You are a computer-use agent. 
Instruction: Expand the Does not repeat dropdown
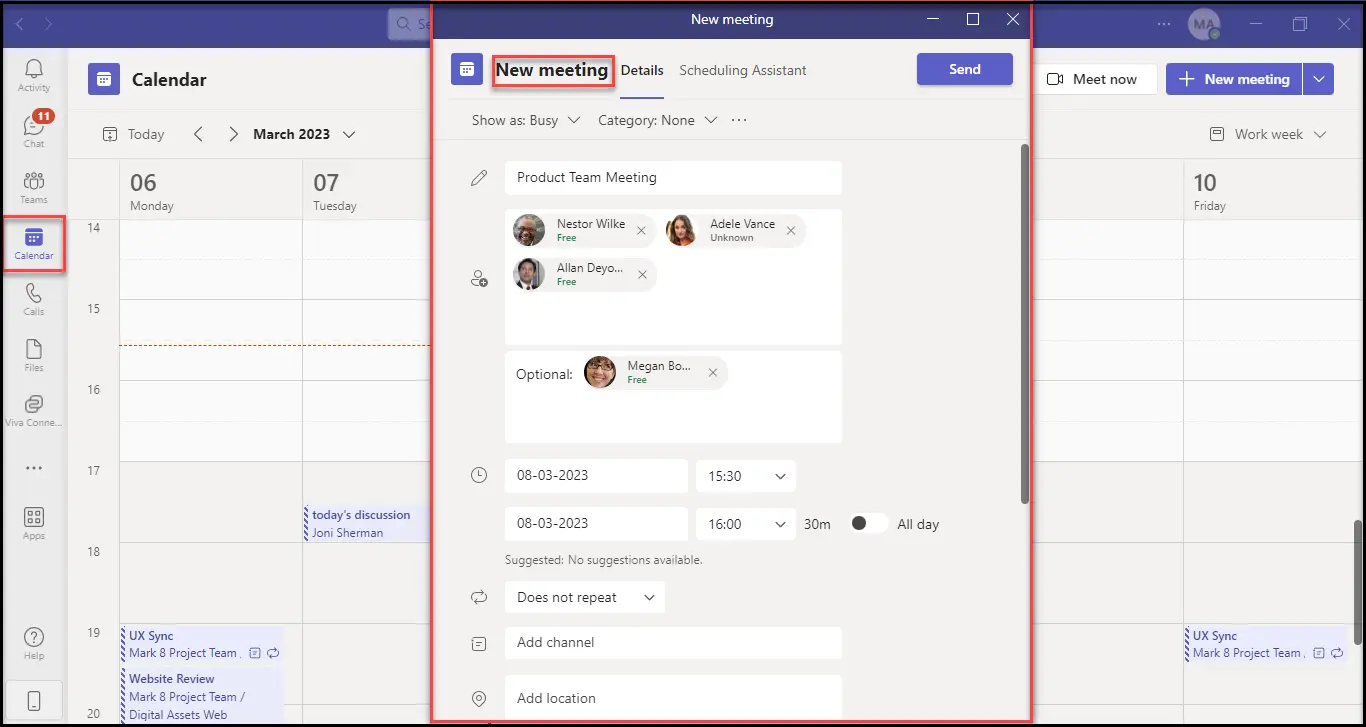(584, 597)
